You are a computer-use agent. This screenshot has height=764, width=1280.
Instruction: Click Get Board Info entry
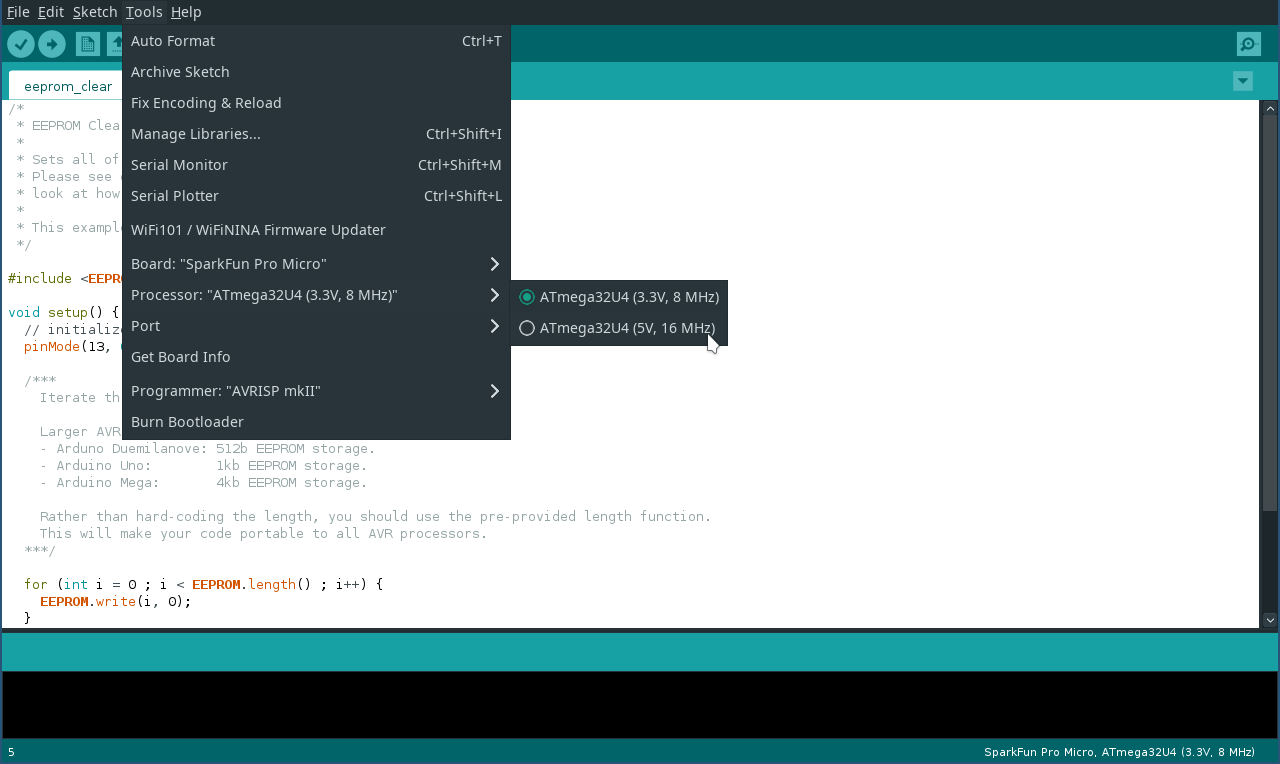coord(316,357)
